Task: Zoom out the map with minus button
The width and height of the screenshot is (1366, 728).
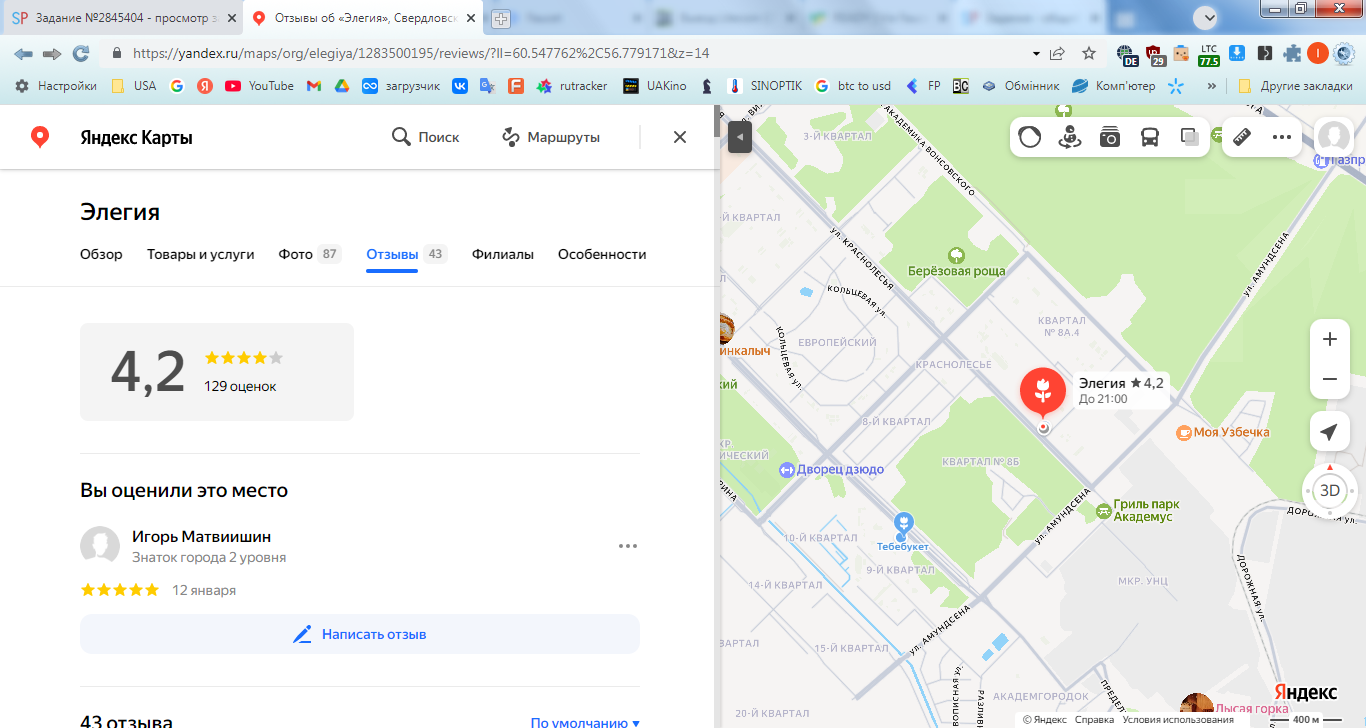Action: coord(1330,379)
